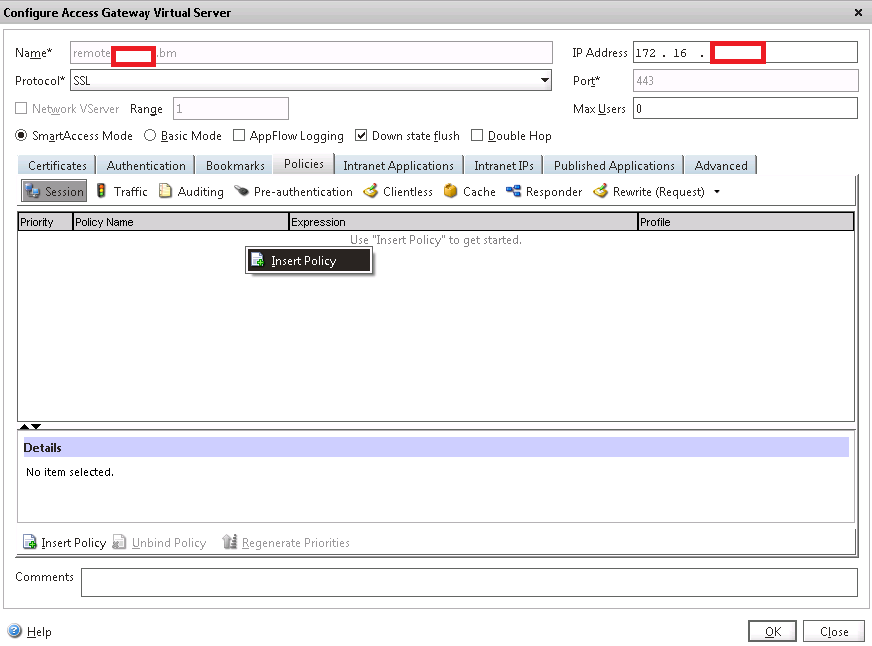Click the Responder policy icon
Screen dimensions: 872x646
[513, 191]
